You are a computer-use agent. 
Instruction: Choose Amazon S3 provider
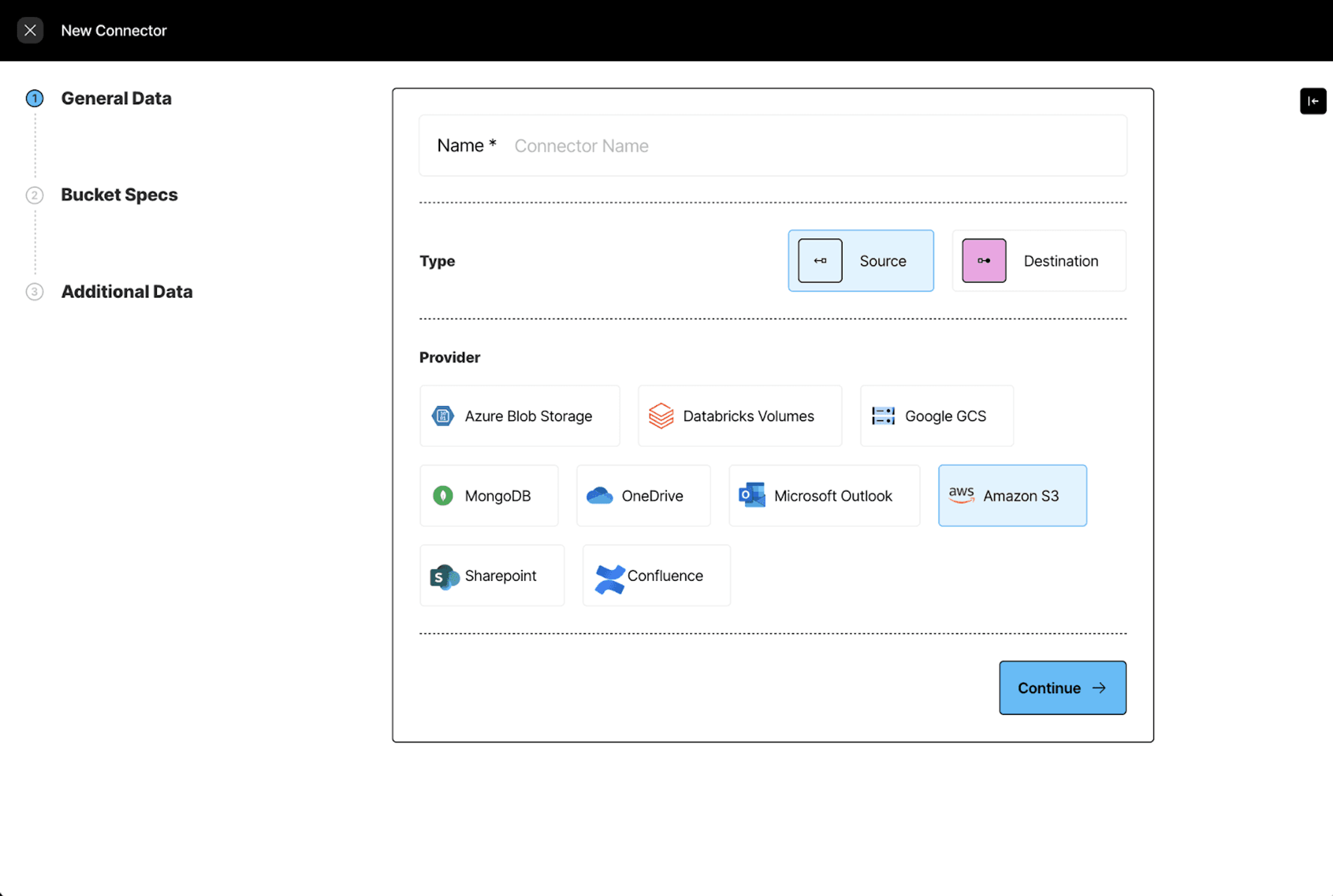pos(1012,496)
